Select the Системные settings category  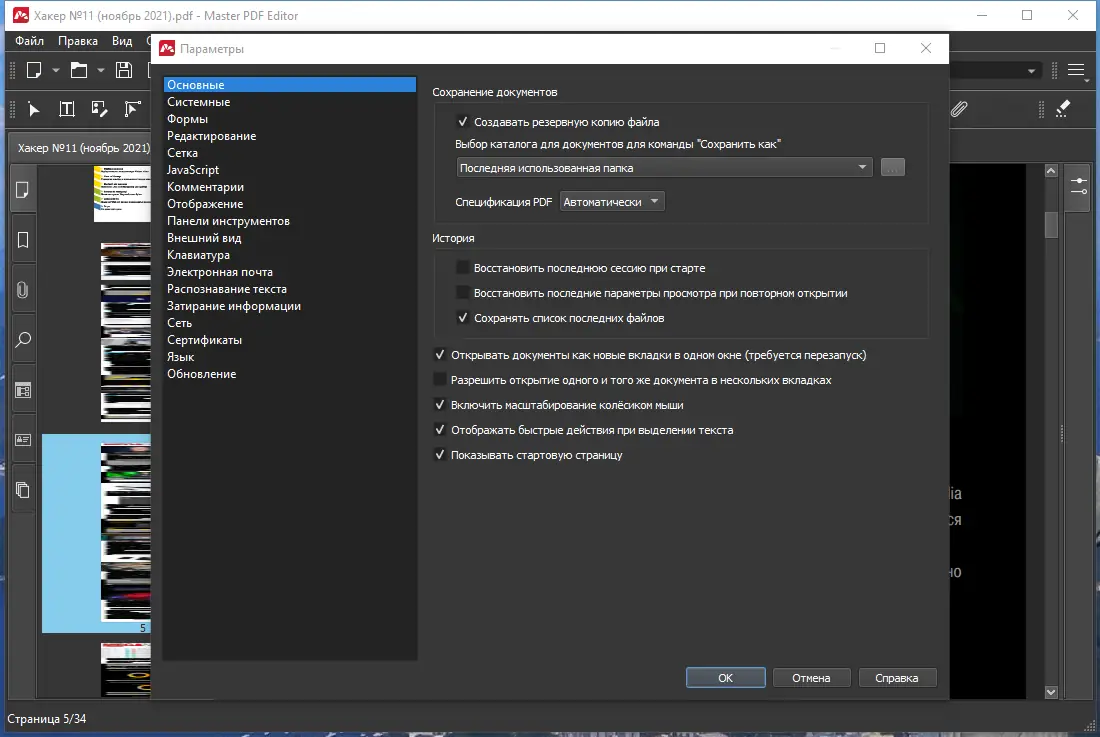[x=290, y=102]
